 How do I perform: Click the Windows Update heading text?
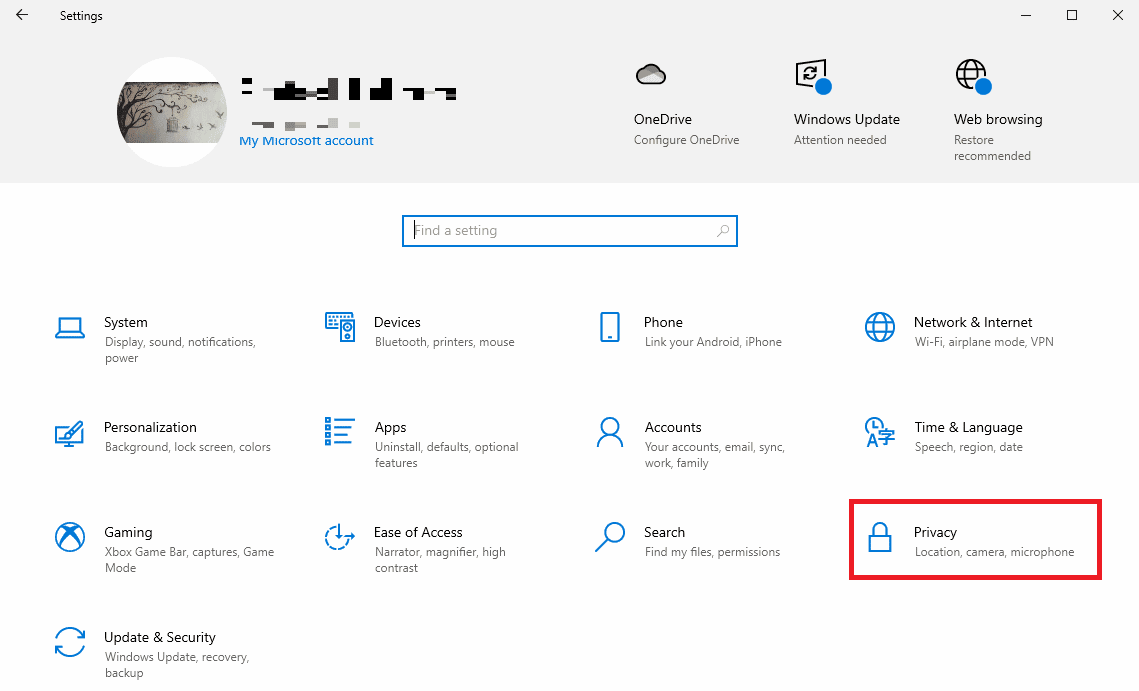tap(846, 119)
